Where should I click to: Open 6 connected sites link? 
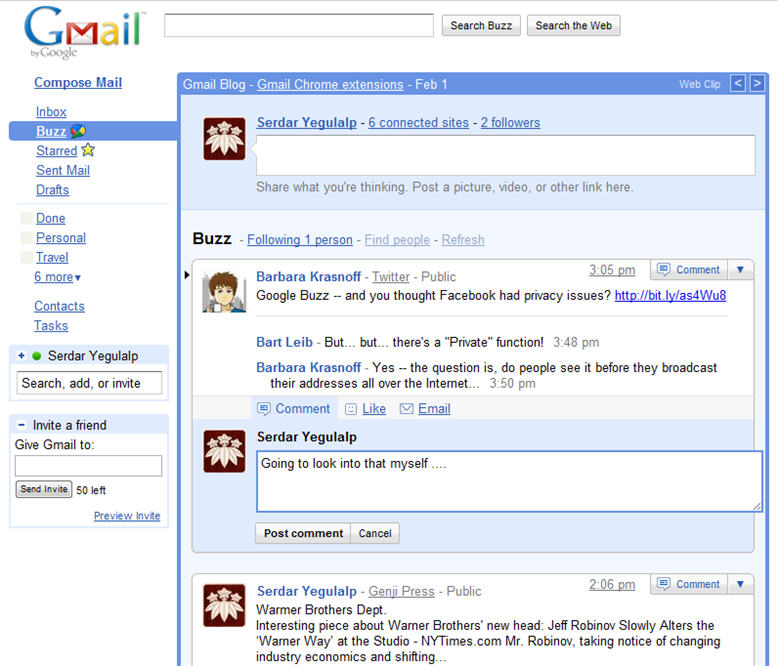[x=418, y=123]
